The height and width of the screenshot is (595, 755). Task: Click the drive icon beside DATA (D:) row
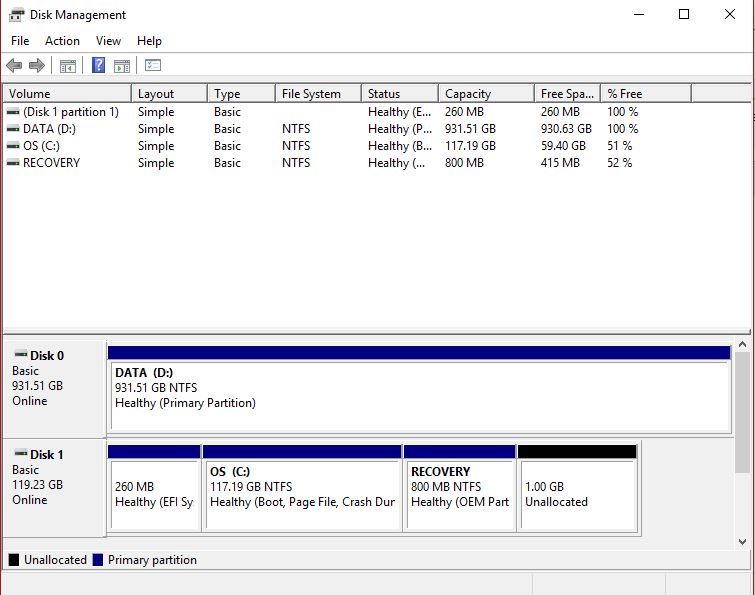coord(13,129)
